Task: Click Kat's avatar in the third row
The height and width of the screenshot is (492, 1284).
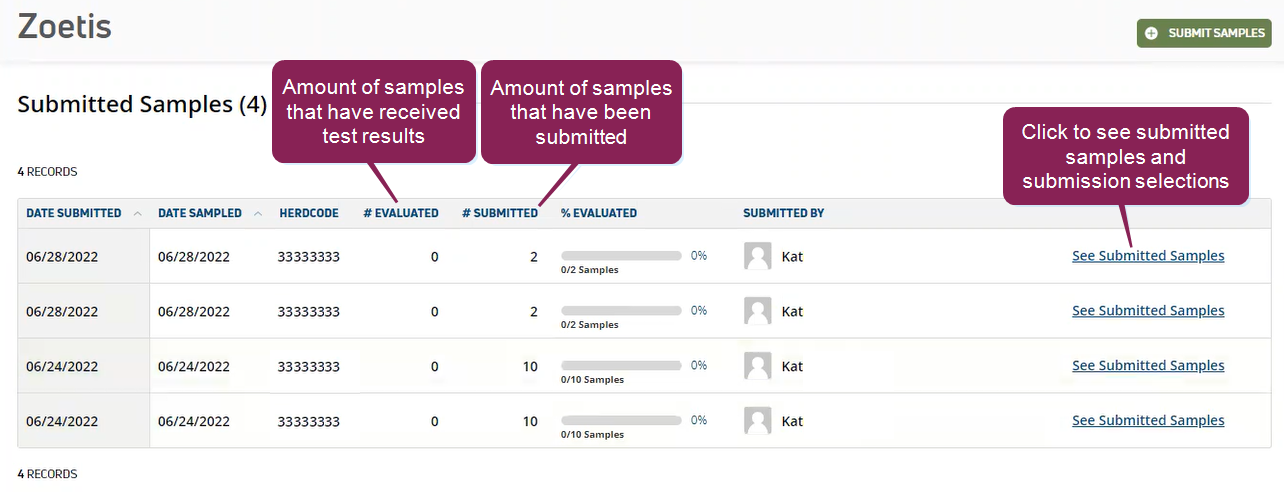Action: [758, 366]
